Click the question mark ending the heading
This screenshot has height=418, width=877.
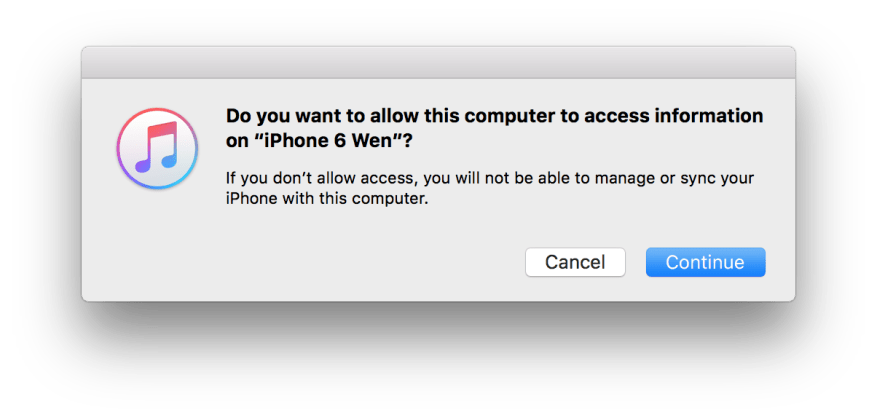pos(409,142)
